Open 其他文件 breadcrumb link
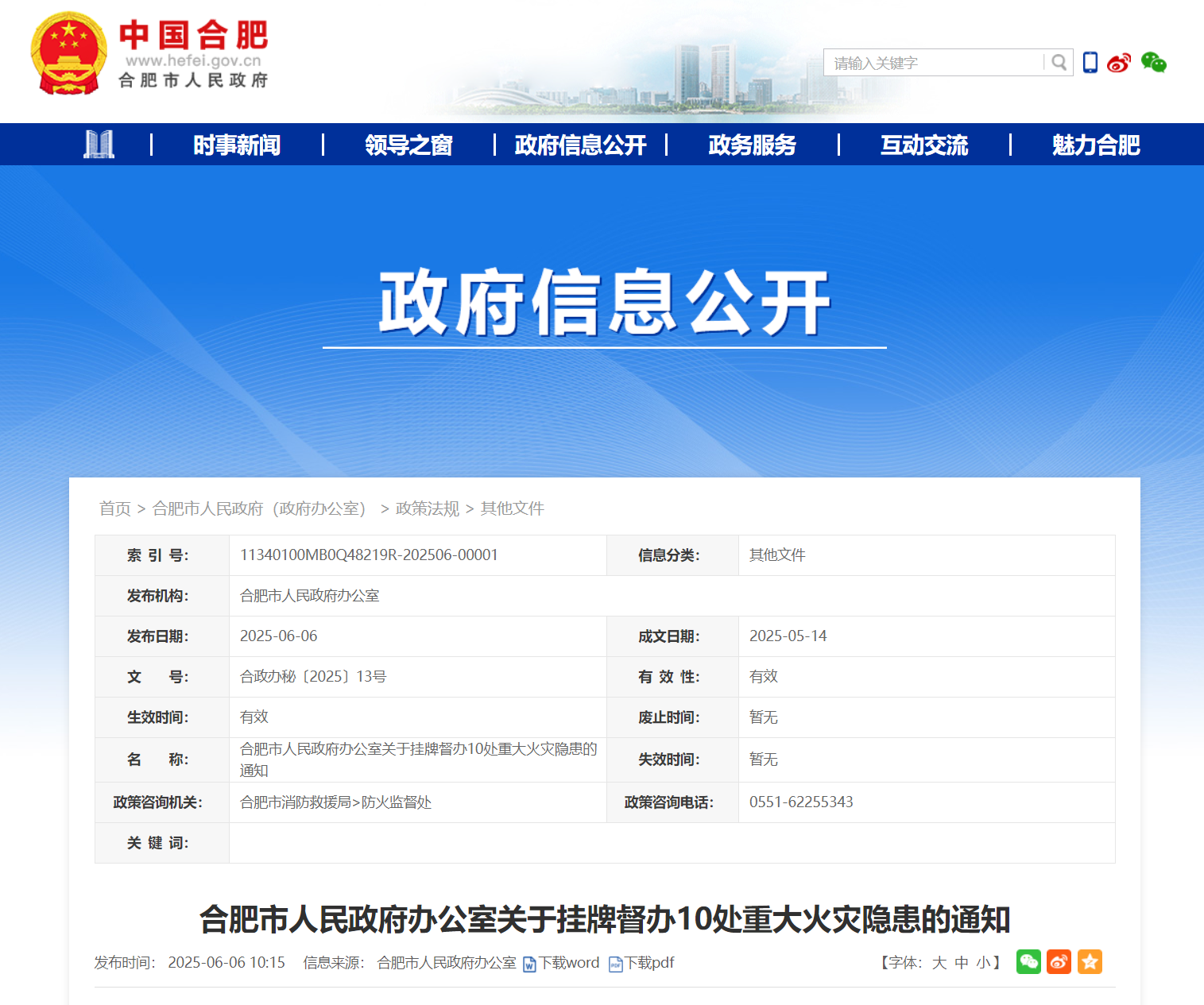 513,508
